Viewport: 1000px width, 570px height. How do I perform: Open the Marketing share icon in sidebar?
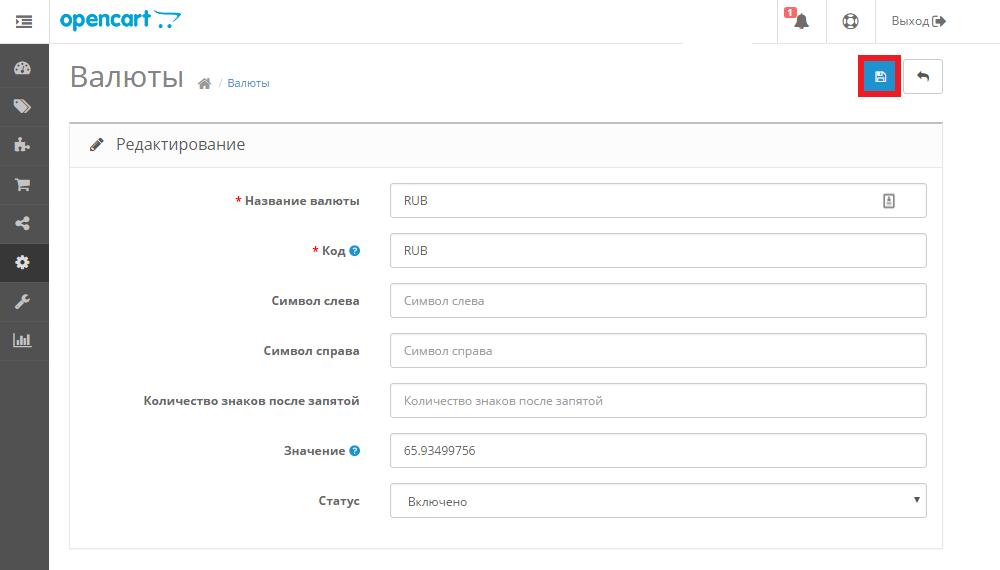pyautogui.click(x=23, y=224)
